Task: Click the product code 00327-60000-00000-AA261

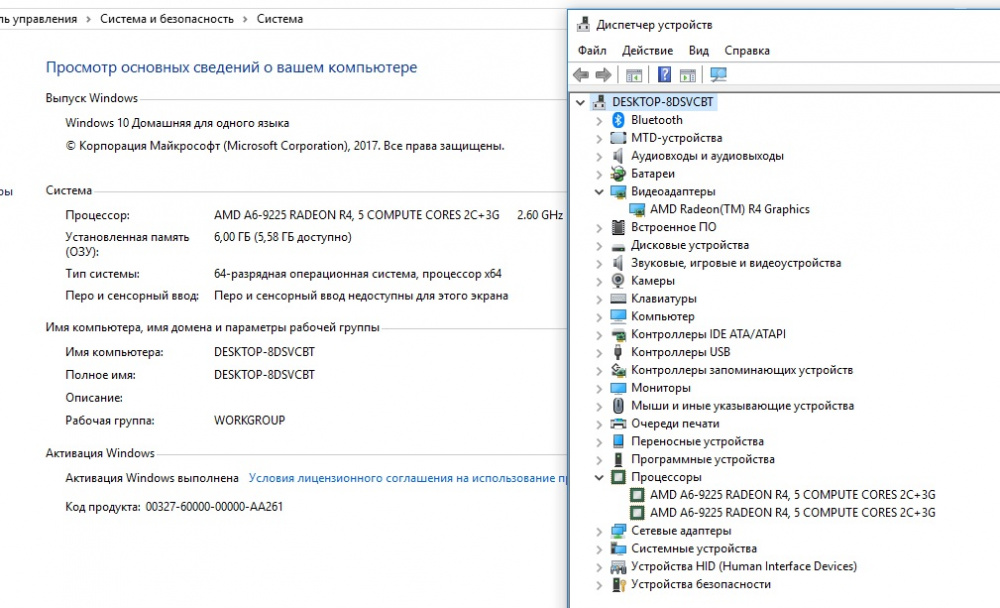Action: (x=214, y=507)
